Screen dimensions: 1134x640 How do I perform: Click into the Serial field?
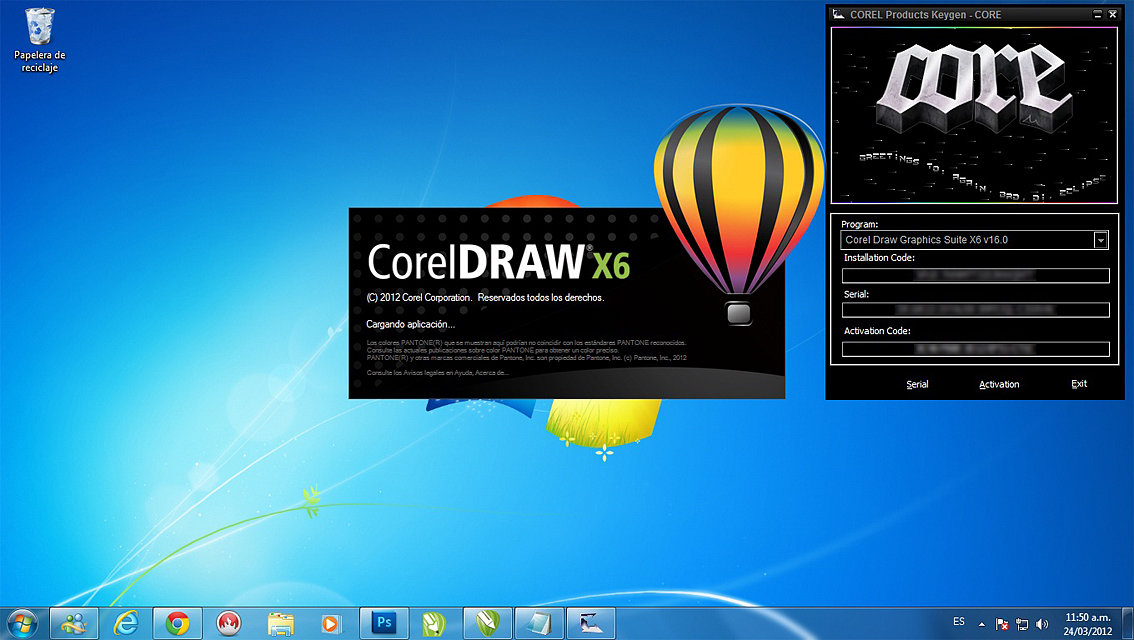coord(976,310)
